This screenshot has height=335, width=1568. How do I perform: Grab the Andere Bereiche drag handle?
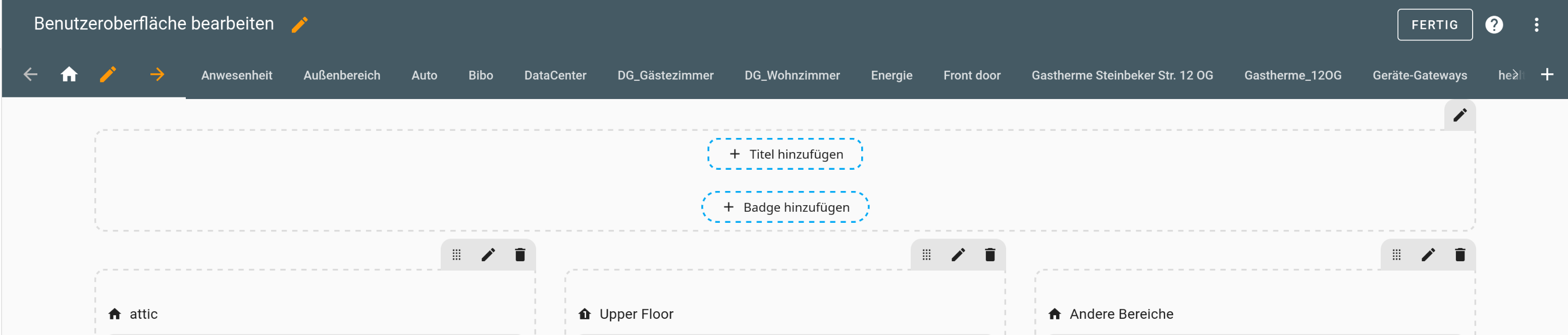click(1396, 255)
